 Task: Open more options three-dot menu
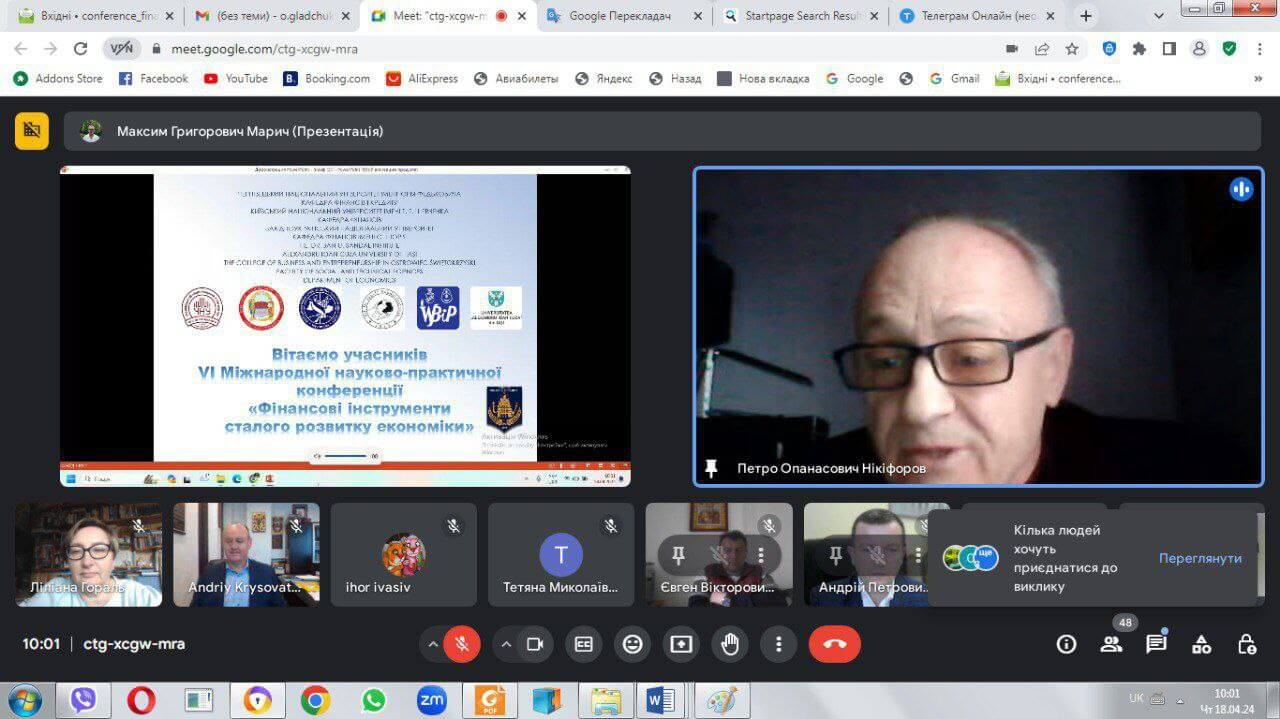778,645
